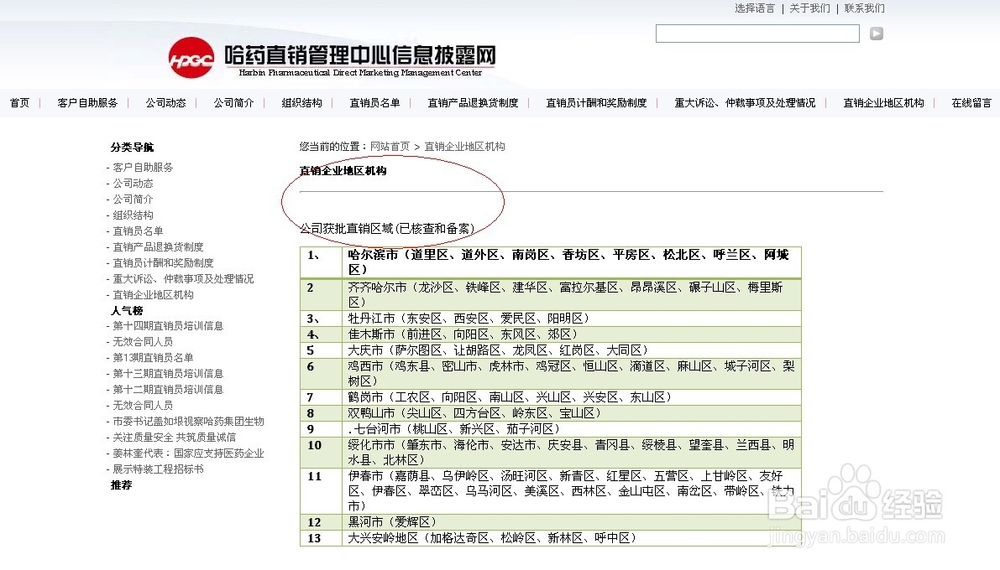Select table row 七台河市 text
1000x570 pixels.
point(456,429)
